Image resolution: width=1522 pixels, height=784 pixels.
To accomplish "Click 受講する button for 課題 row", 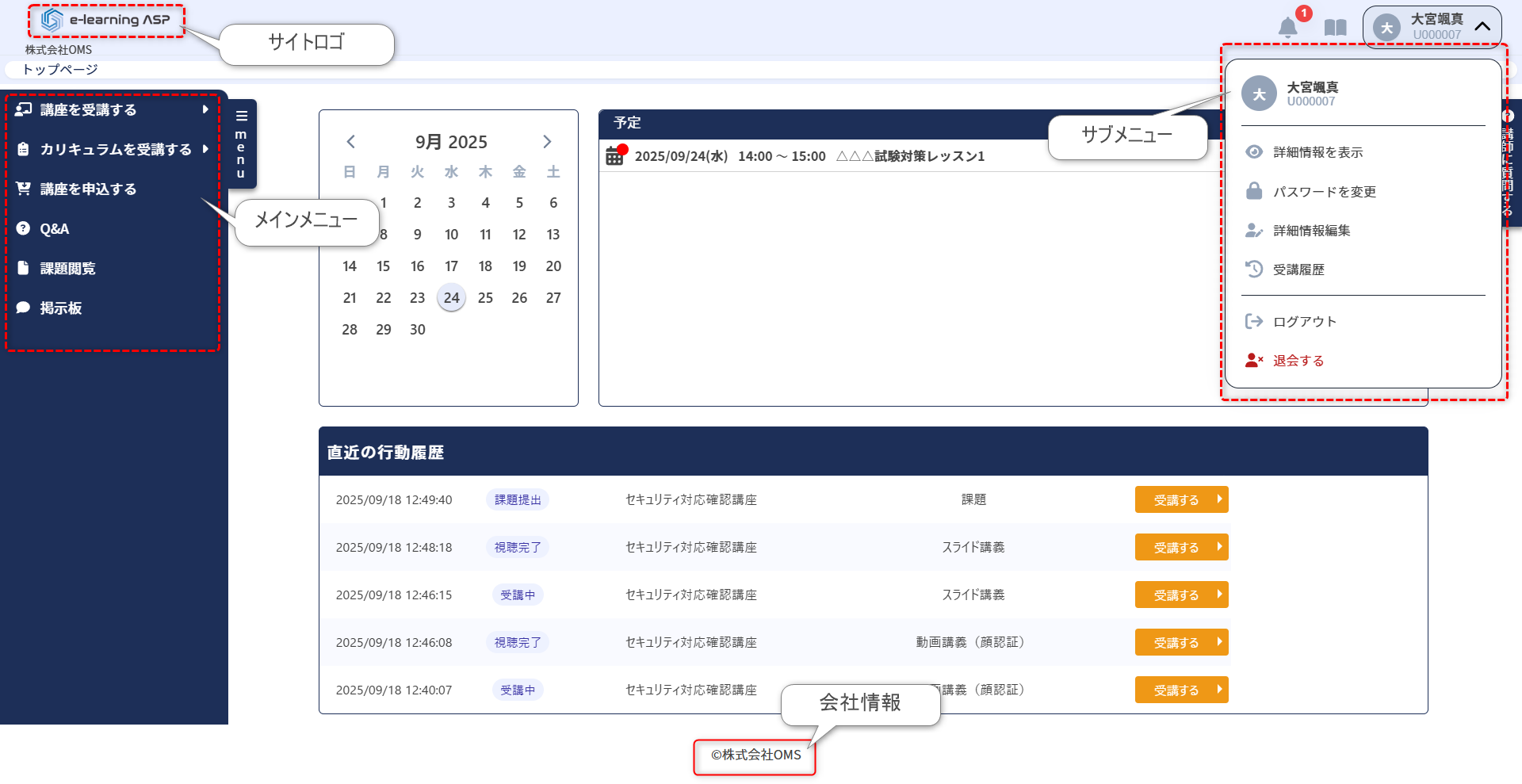I will pos(1181,500).
